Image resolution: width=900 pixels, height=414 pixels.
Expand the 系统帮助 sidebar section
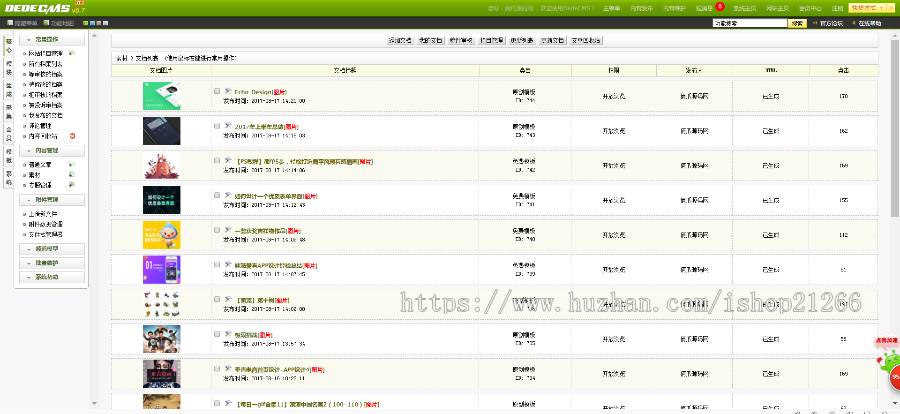52,277
